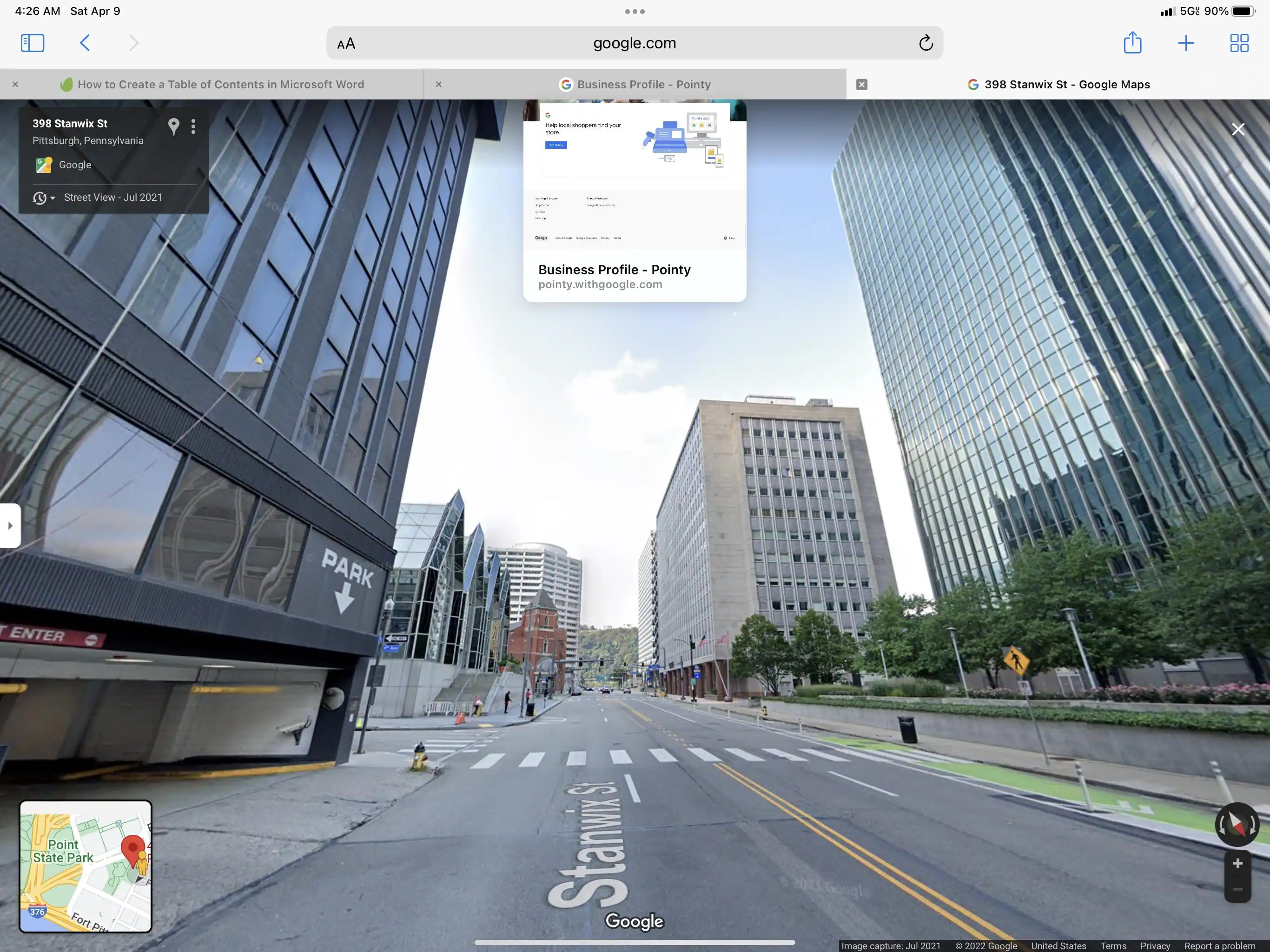
Task: Reload the page with the refresh icon
Action: (x=926, y=43)
